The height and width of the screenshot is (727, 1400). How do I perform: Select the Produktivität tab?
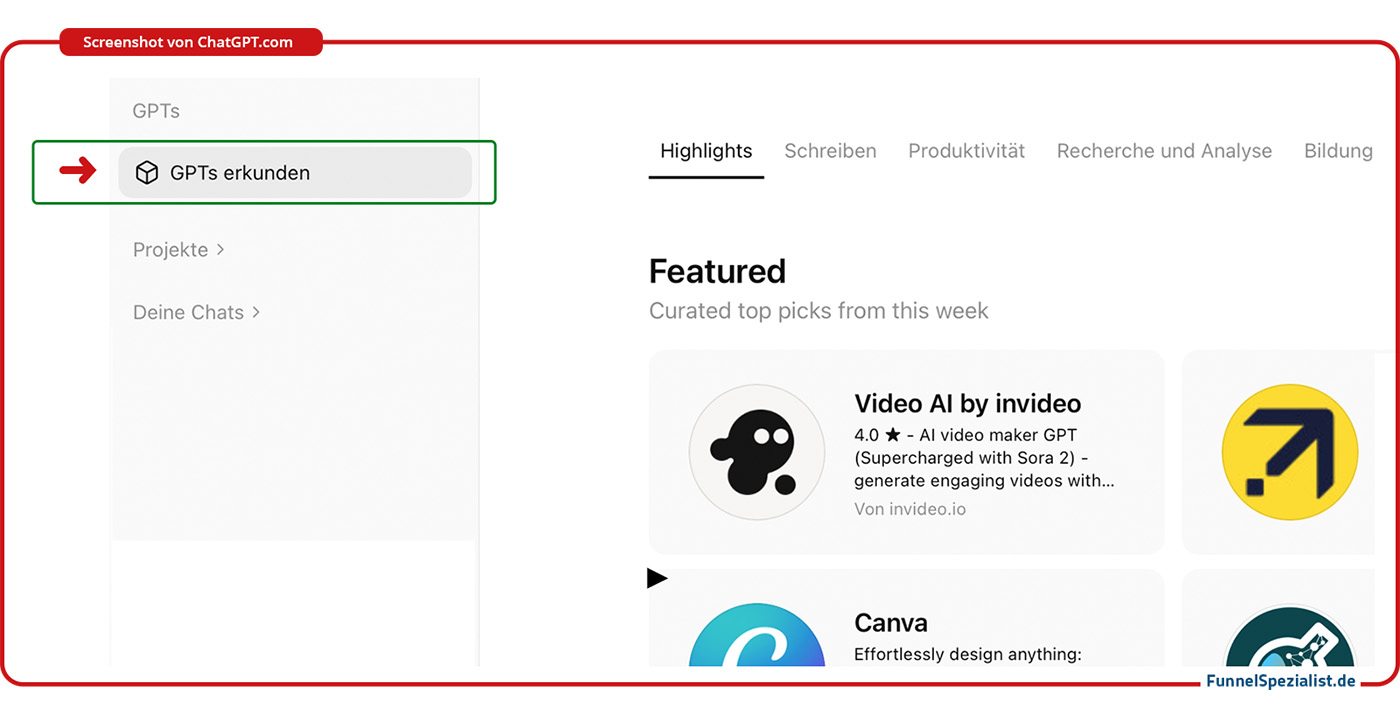pyautogui.click(x=967, y=151)
